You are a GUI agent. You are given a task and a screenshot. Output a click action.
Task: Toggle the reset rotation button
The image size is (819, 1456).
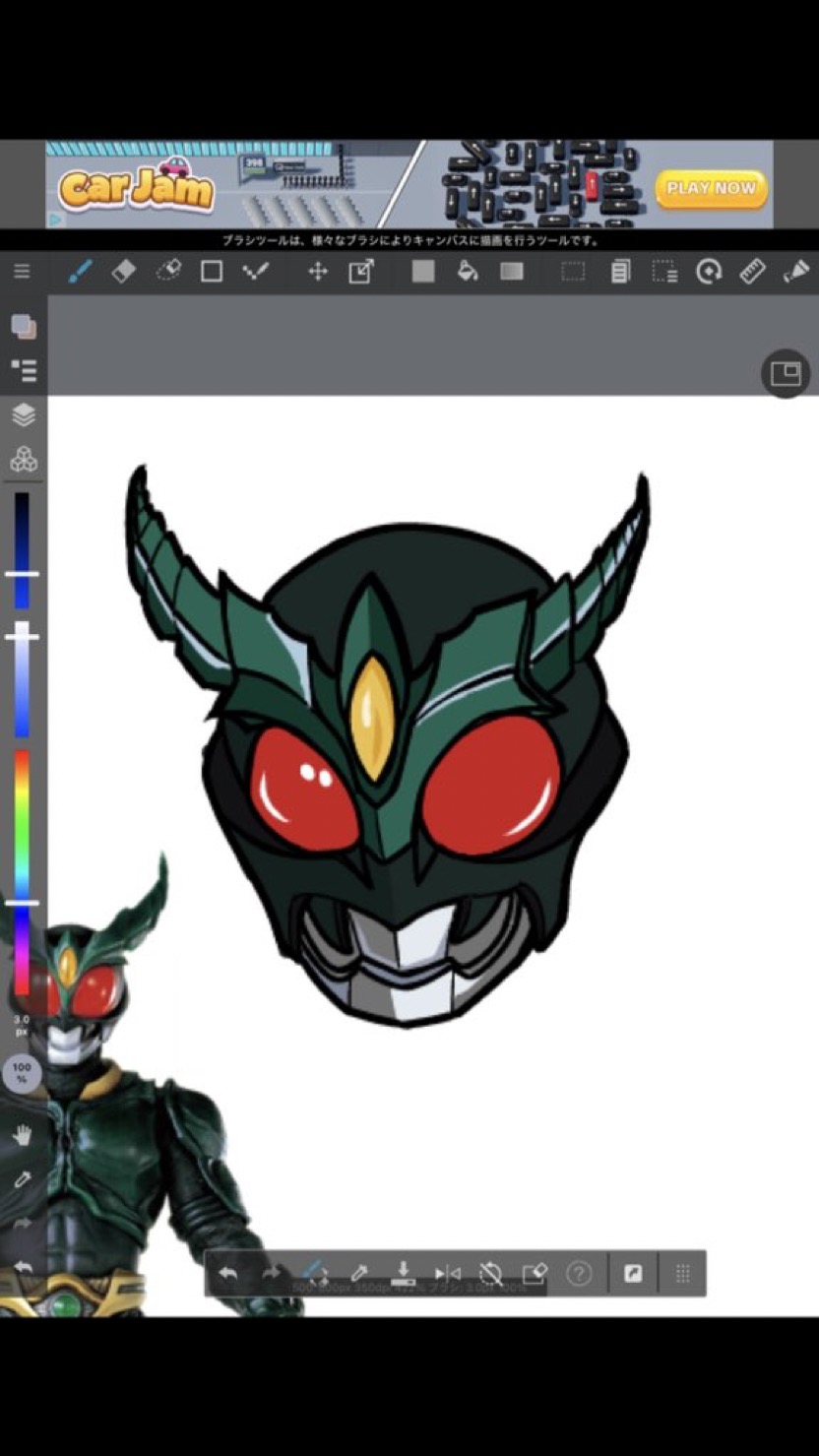pos(490,1274)
